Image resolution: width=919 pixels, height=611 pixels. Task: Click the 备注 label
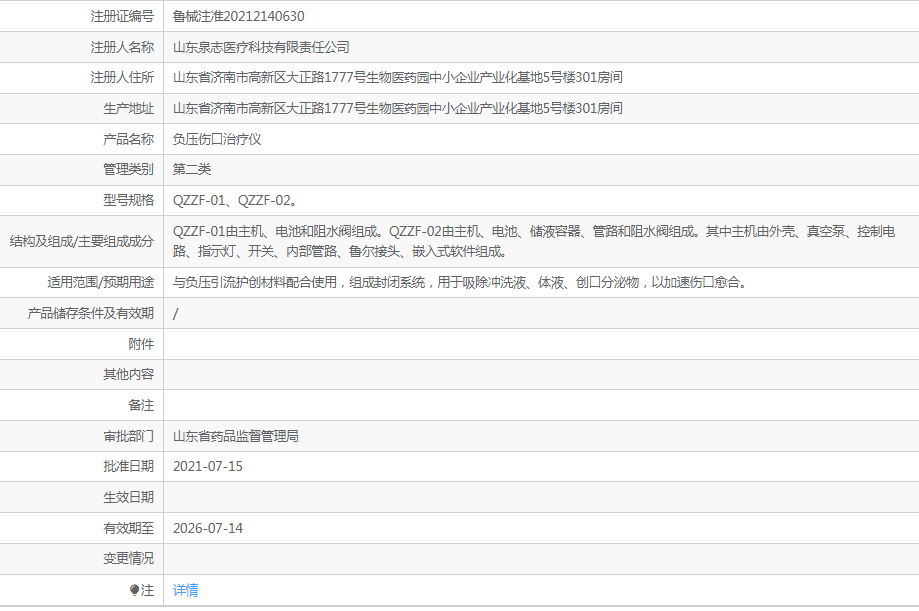[x=141, y=405]
